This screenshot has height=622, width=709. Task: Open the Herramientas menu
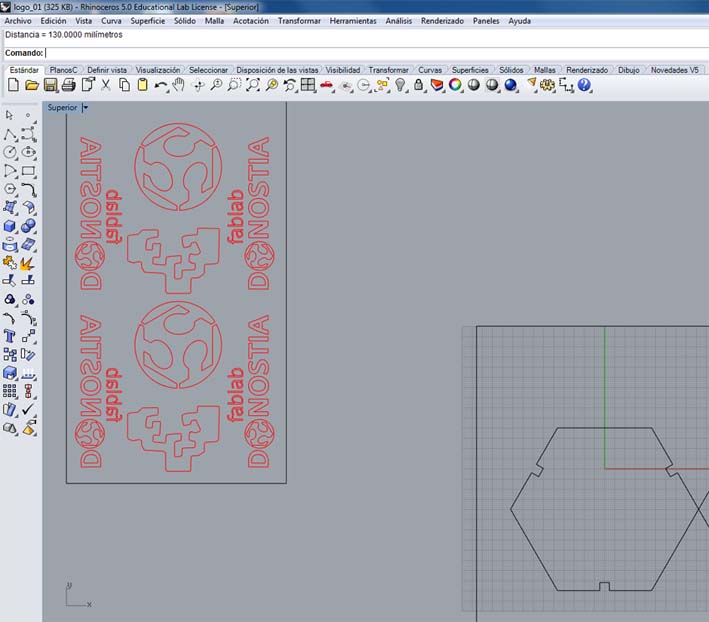(353, 21)
